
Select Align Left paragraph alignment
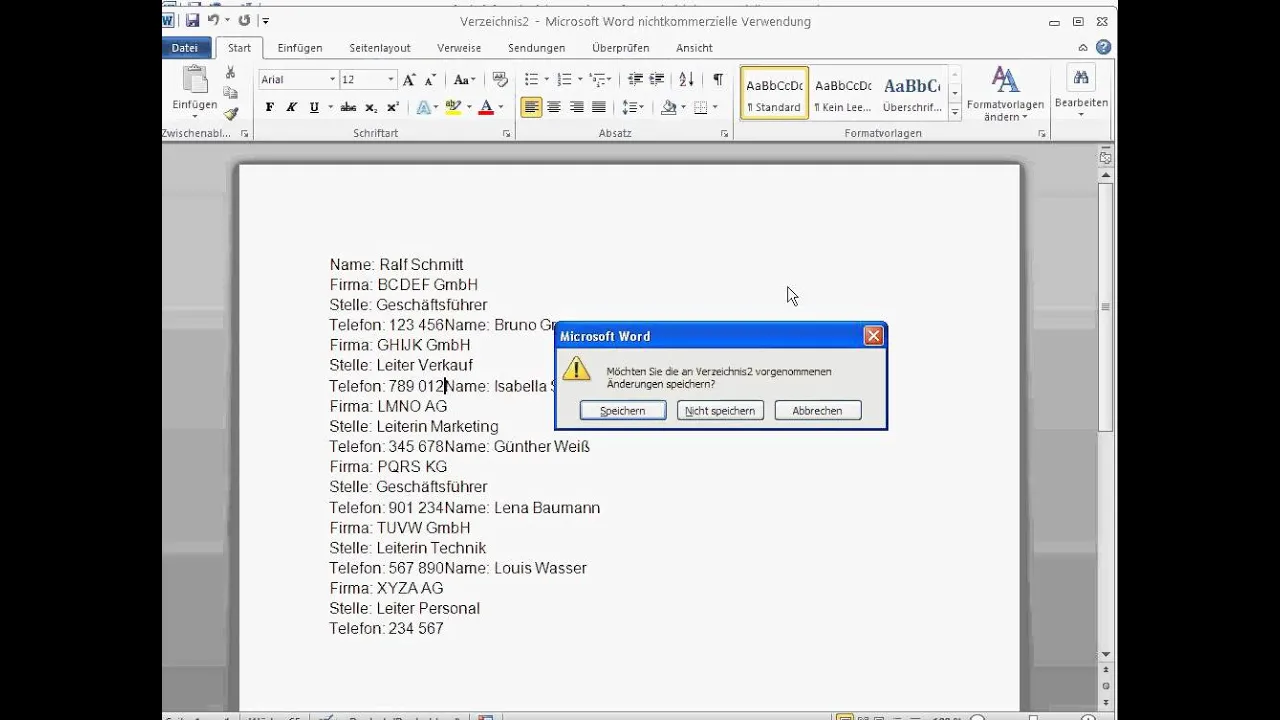point(531,107)
